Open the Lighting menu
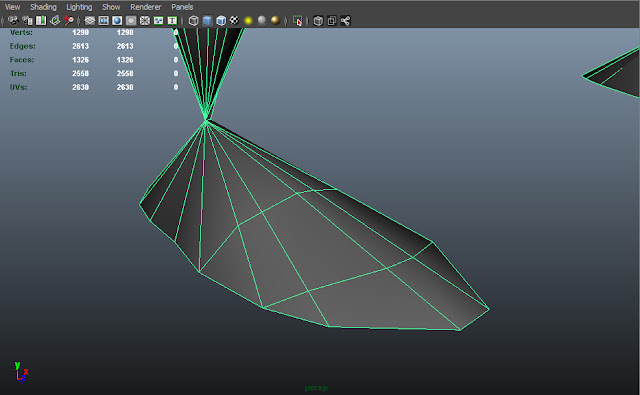640x395 pixels. (x=79, y=7)
